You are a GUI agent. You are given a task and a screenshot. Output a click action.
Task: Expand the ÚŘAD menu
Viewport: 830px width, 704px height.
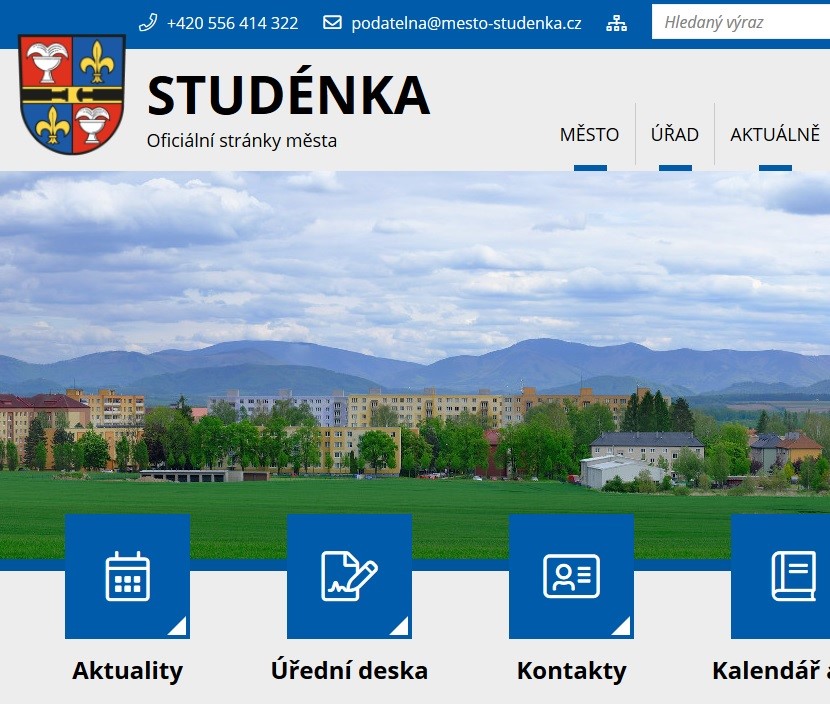(x=675, y=134)
